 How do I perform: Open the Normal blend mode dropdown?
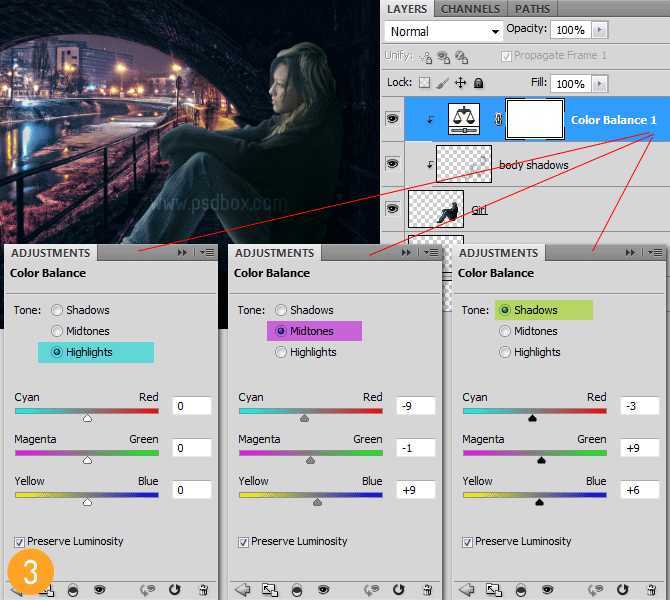click(x=443, y=32)
